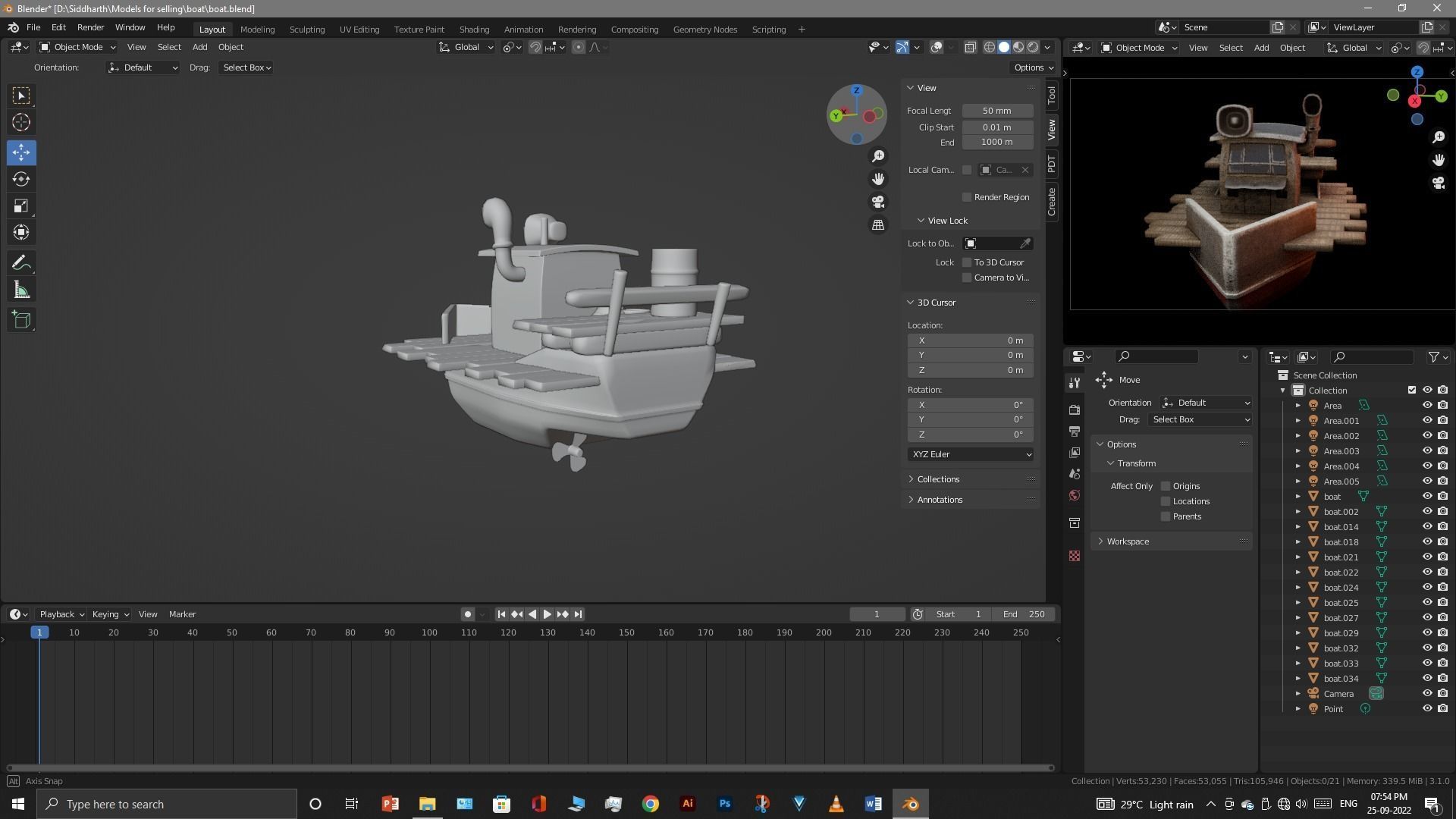Screen dimensions: 1456x819
Task: Expand the Annotations panel
Action: point(939,500)
